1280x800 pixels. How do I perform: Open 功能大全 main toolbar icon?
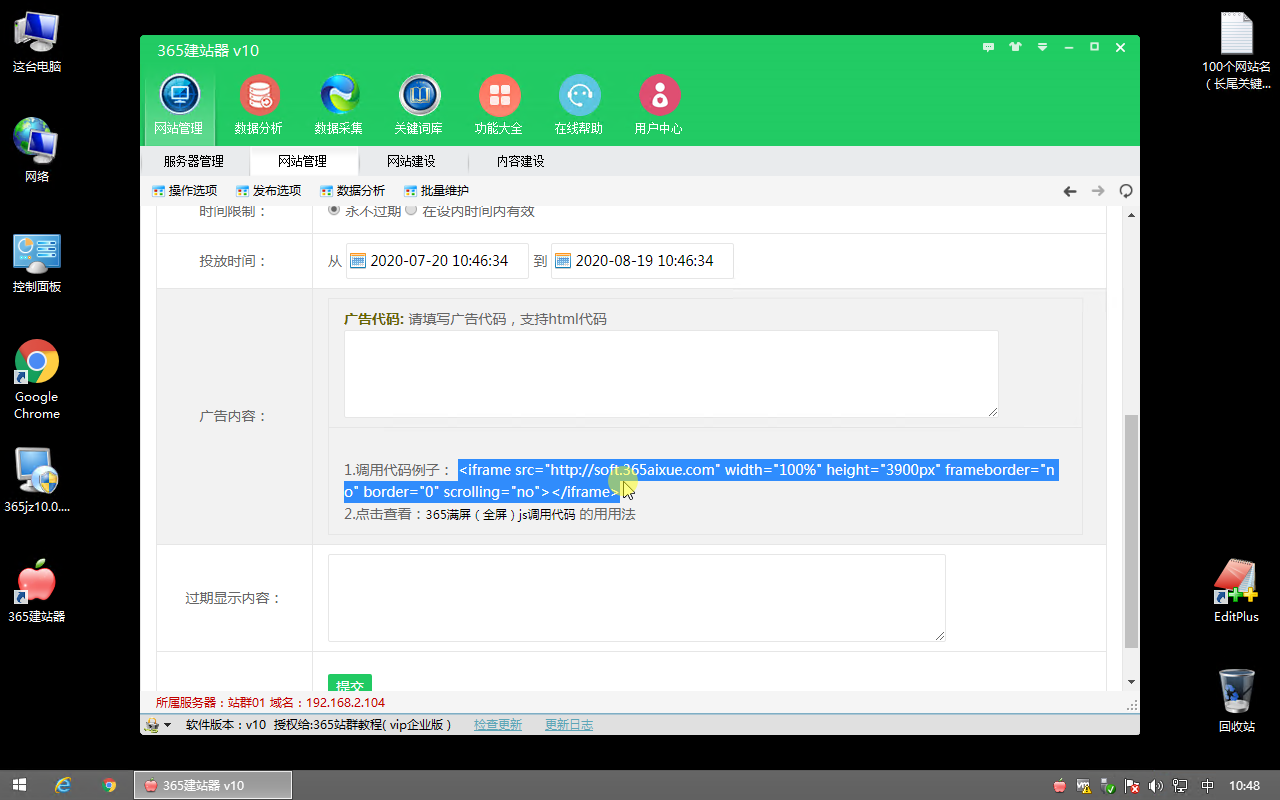499,105
